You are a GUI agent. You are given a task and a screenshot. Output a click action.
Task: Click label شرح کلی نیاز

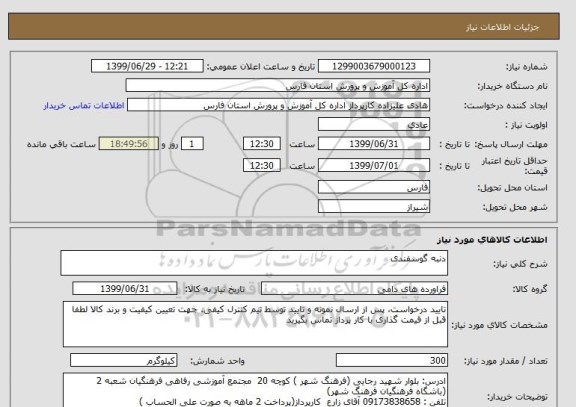pos(520,264)
